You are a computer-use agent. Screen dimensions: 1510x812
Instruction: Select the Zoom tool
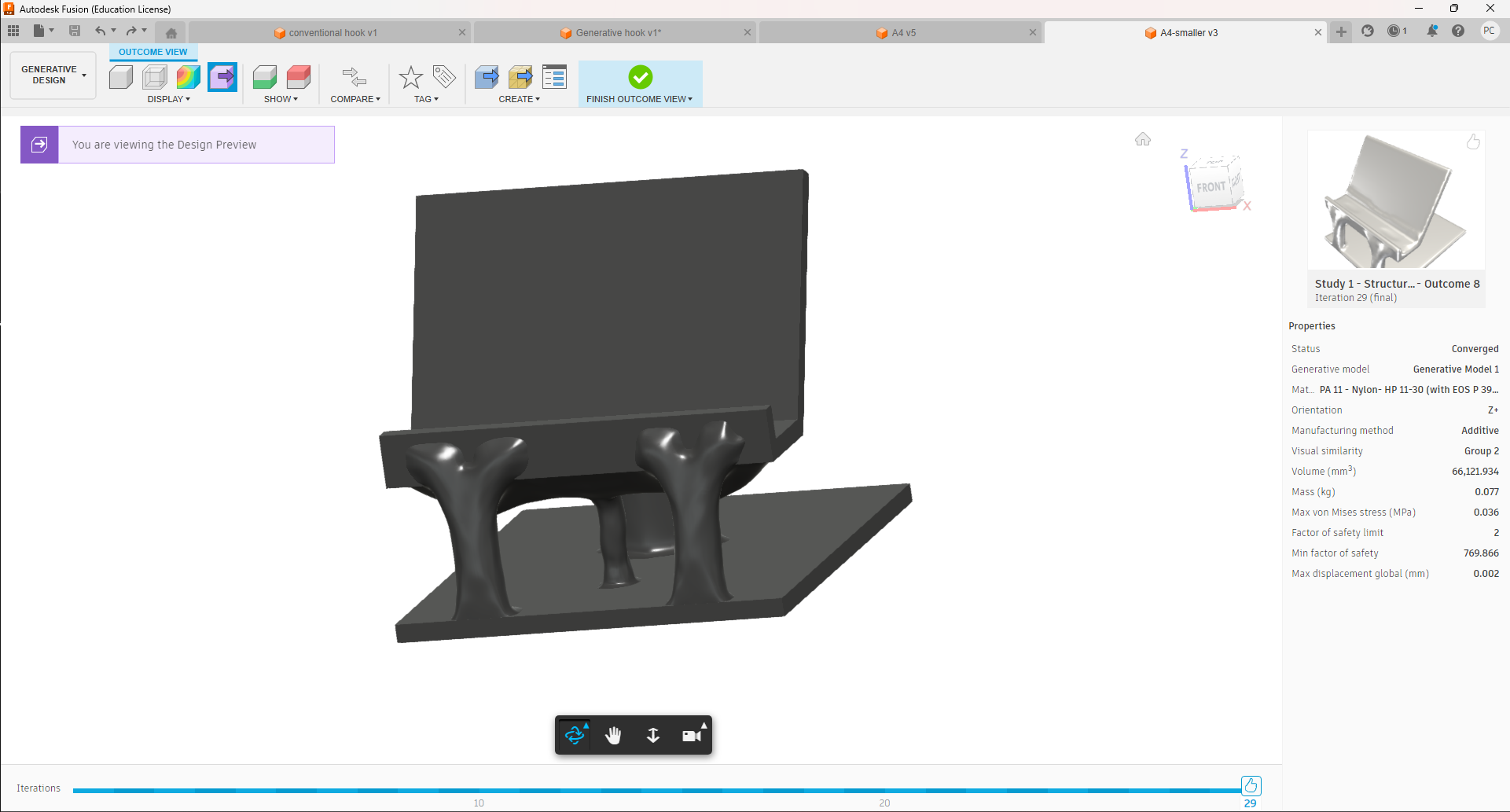[x=652, y=735]
